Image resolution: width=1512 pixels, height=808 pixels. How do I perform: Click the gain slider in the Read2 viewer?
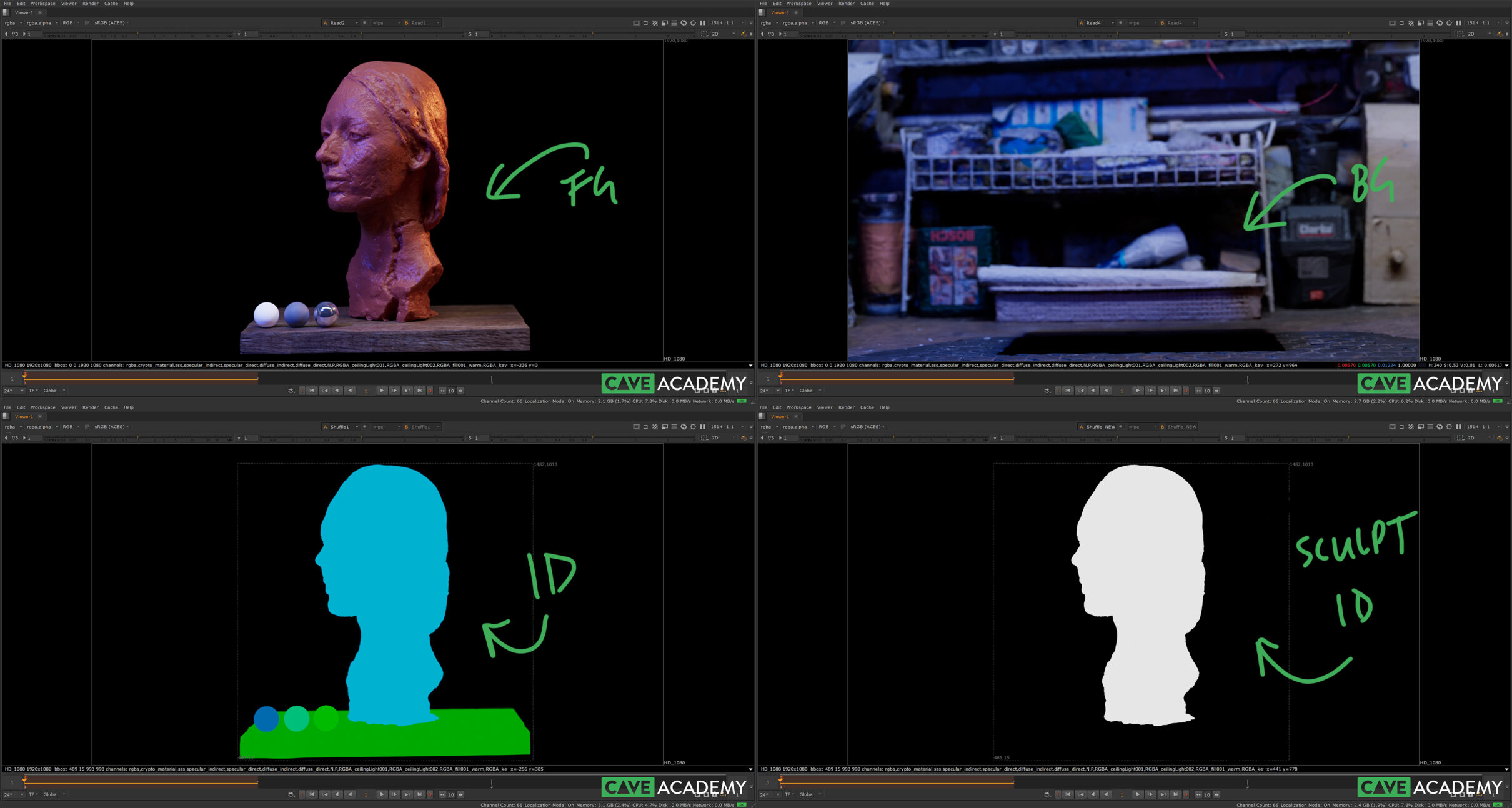(x=137, y=34)
